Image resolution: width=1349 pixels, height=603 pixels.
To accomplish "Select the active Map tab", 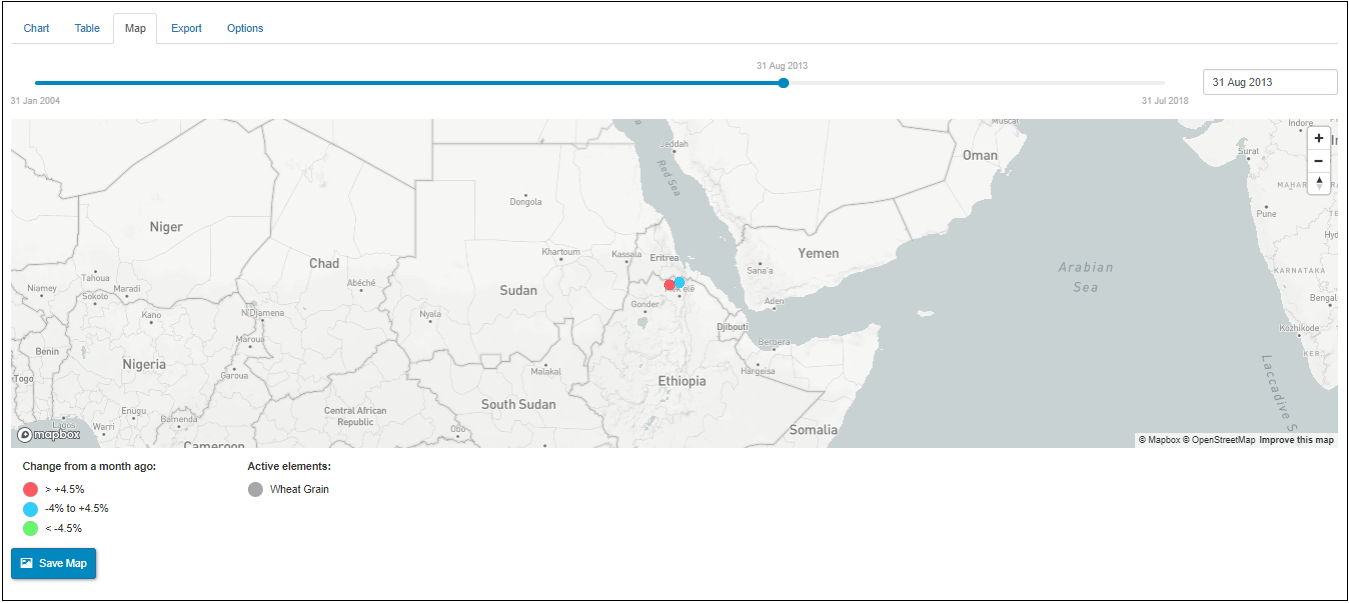I will point(135,28).
